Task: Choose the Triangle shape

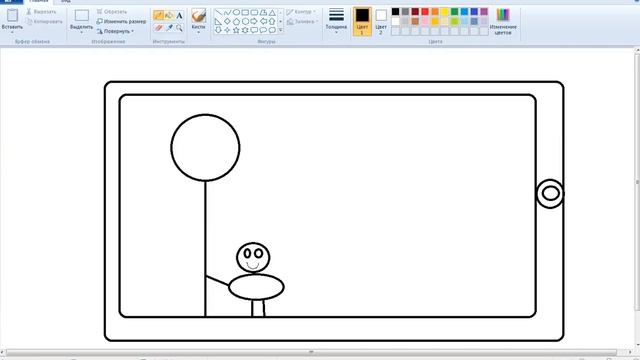Action: click(272, 13)
